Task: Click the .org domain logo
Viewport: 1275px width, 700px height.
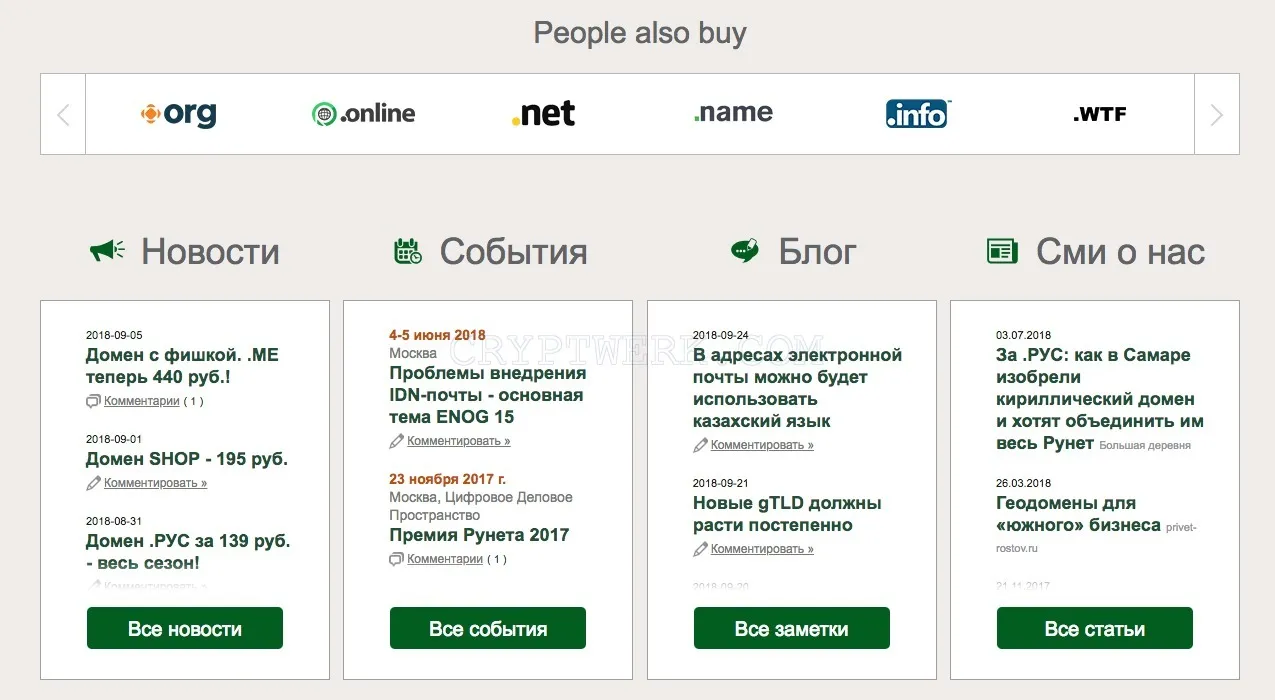Action: [x=178, y=114]
